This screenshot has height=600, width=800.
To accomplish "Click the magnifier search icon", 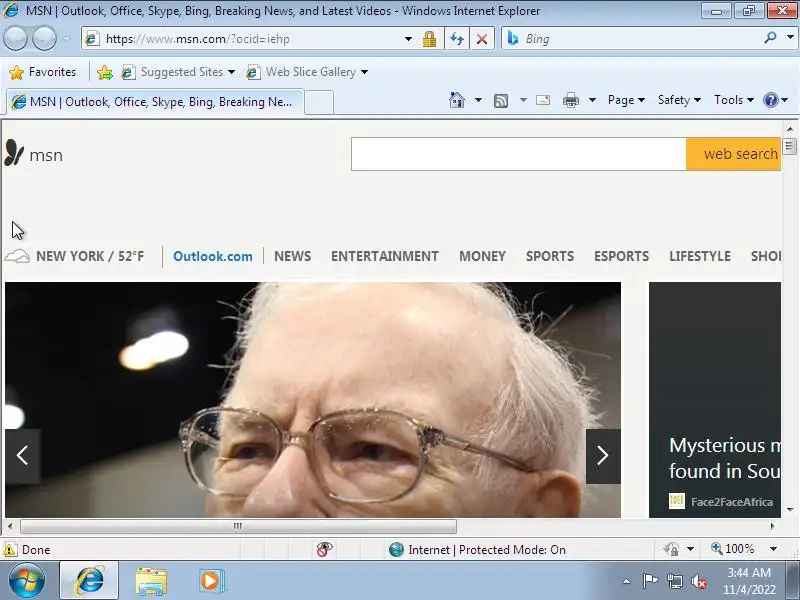I will pos(770,38).
